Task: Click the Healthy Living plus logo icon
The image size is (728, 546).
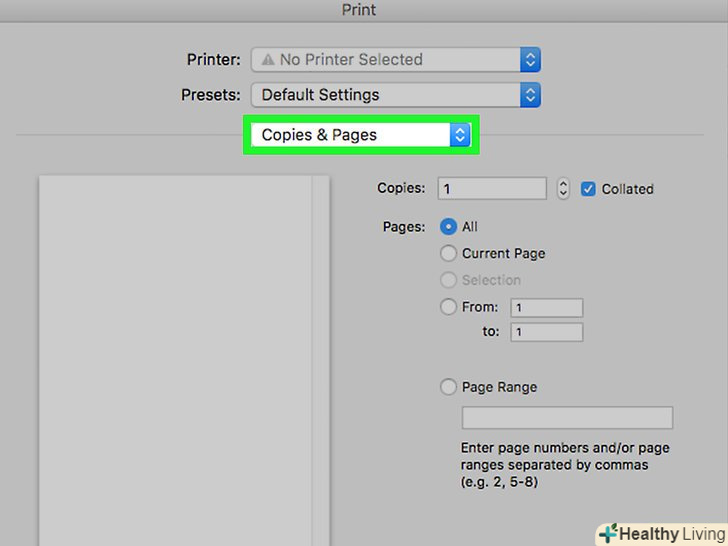Action: (x=607, y=534)
